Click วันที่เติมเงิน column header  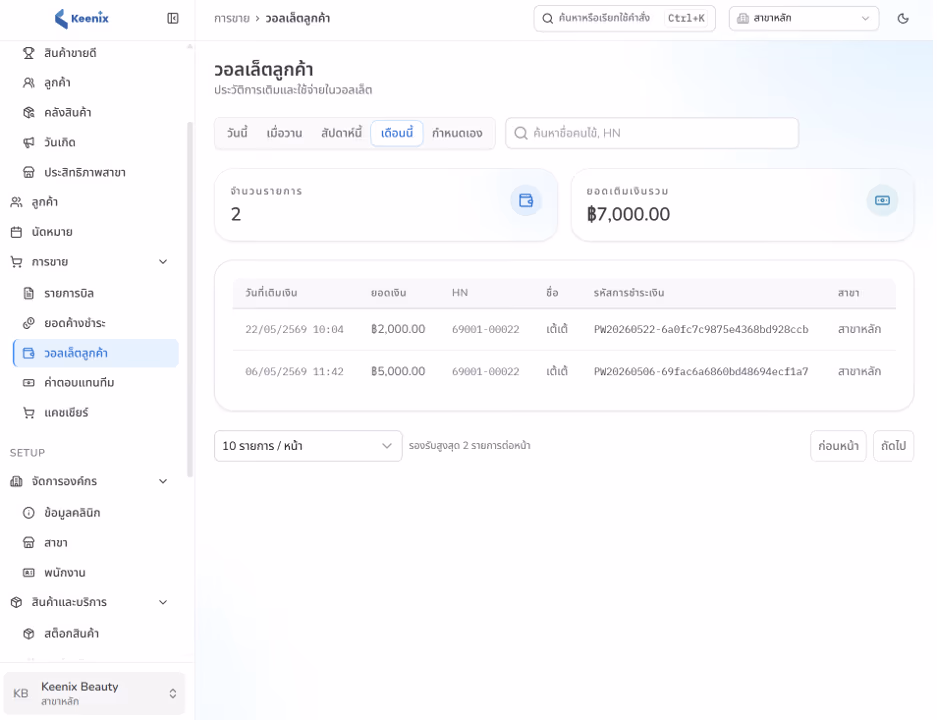click(x=271, y=293)
